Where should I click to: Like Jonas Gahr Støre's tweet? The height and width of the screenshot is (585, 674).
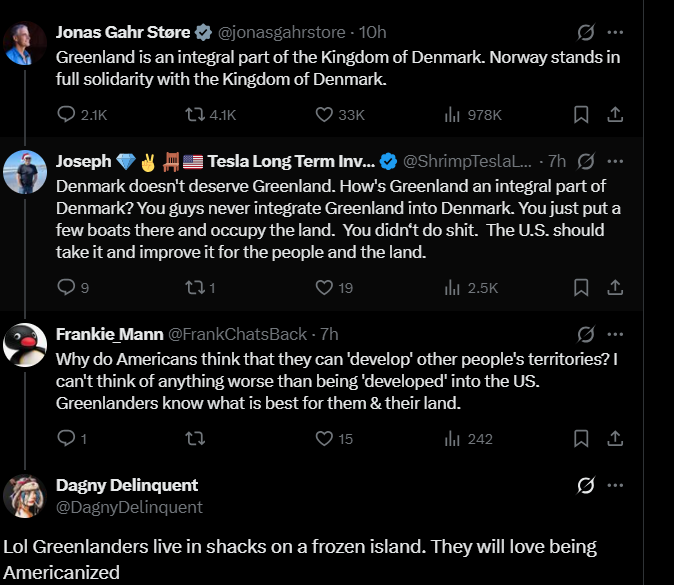coord(324,114)
